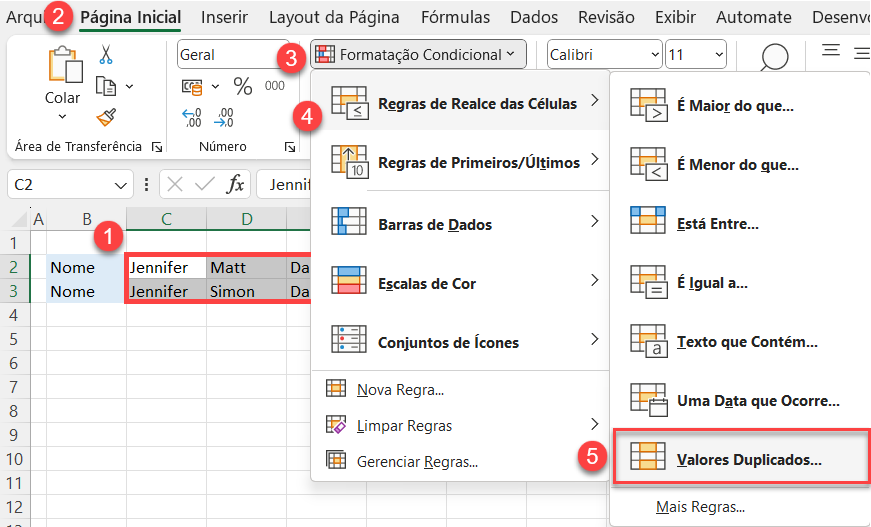The height and width of the screenshot is (527, 871).
Task: Click the center align lines icon
Action: pos(830,51)
